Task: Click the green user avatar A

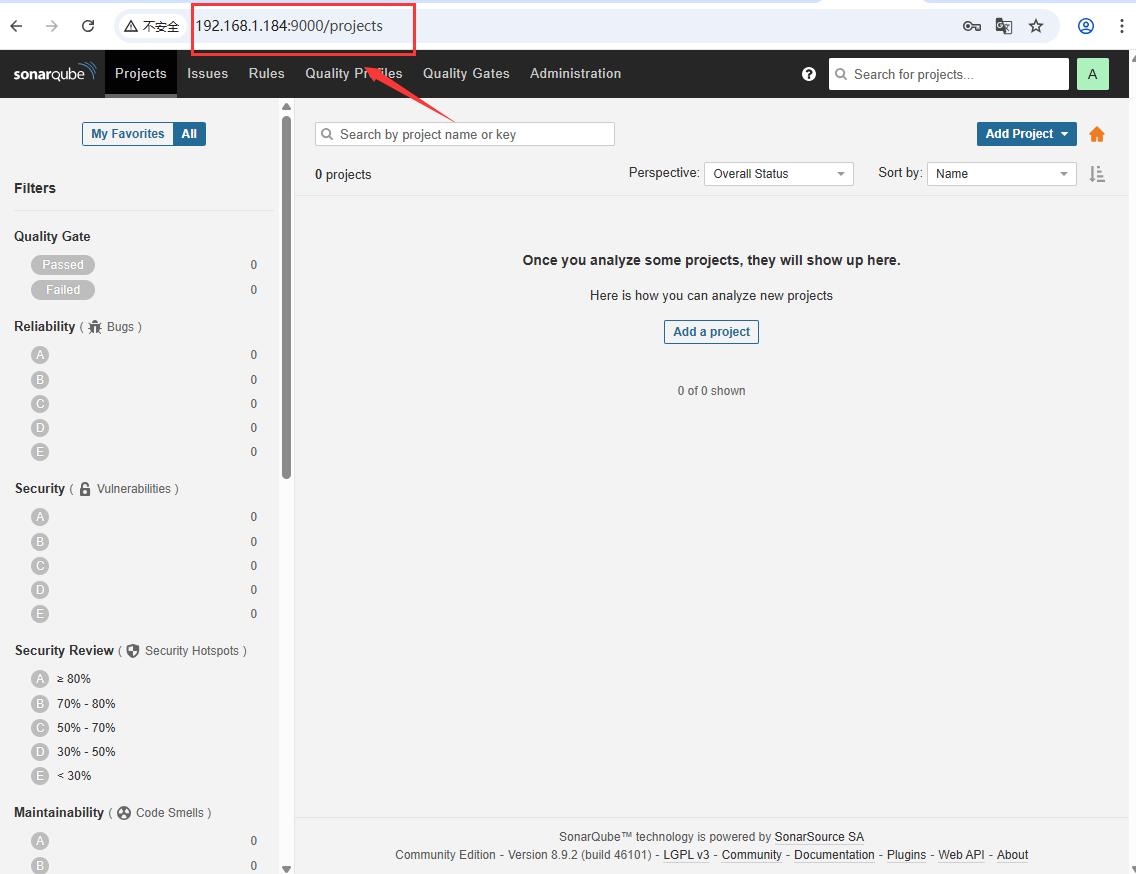Action: tap(1092, 74)
